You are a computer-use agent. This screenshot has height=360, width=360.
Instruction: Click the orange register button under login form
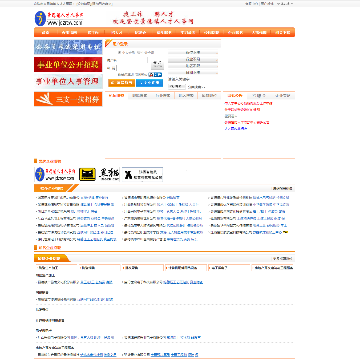click(x=121, y=83)
